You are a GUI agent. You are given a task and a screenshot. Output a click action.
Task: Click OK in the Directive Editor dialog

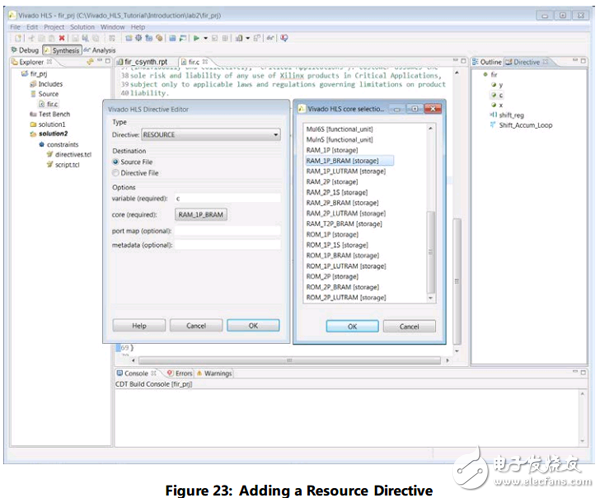tap(252, 325)
